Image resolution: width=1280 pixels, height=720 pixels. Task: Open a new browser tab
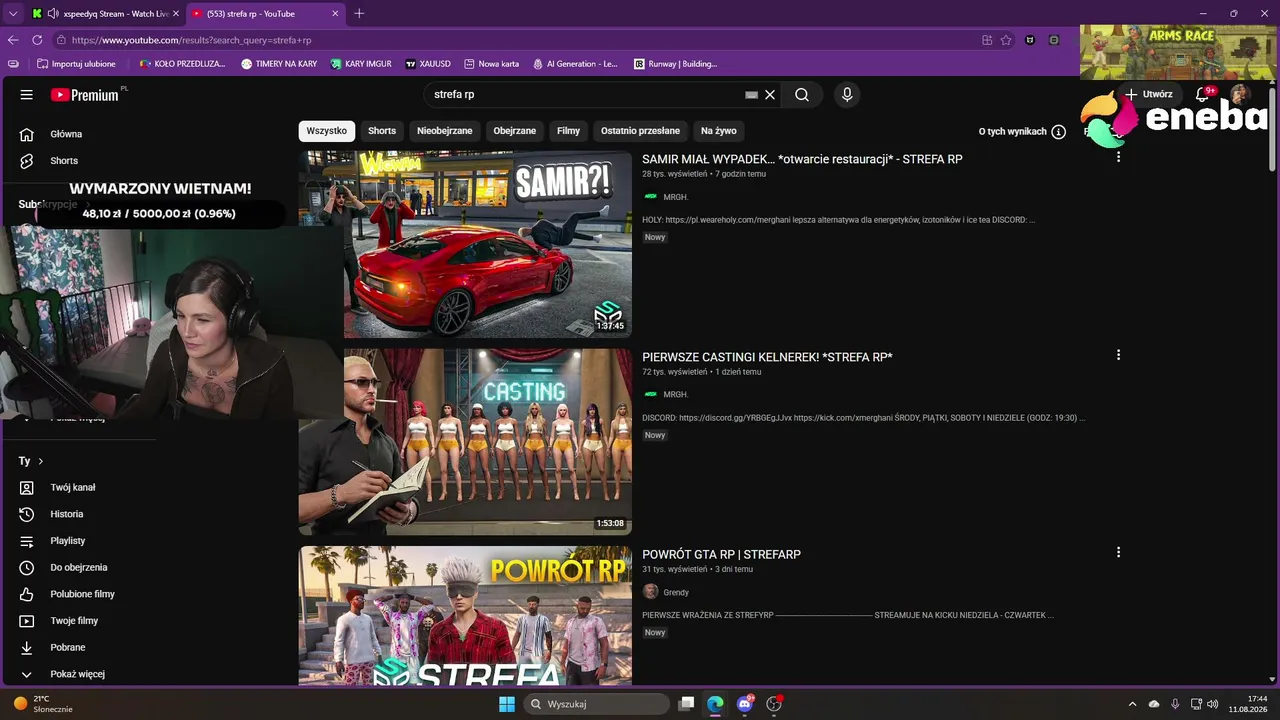[x=359, y=13]
